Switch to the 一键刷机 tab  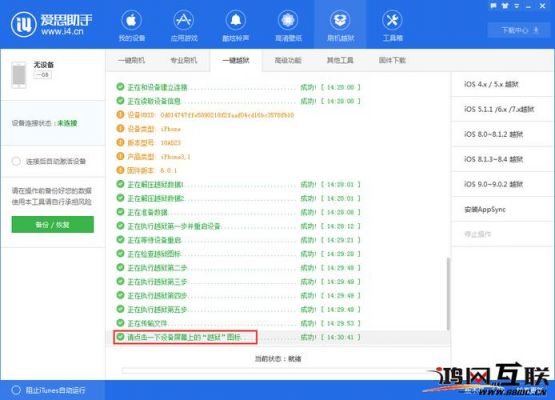(131, 61)
